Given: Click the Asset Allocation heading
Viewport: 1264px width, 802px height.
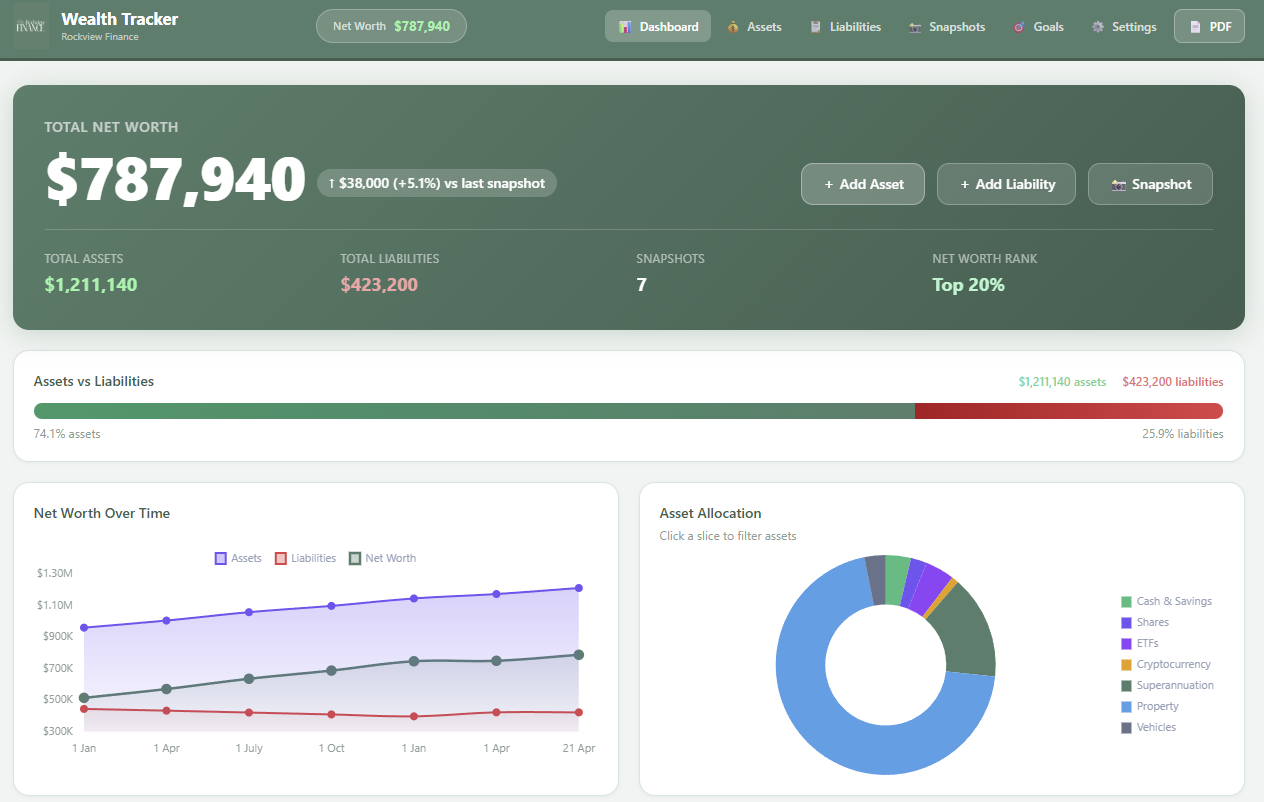Looking at the screenshot, I should tap(710, 513).
